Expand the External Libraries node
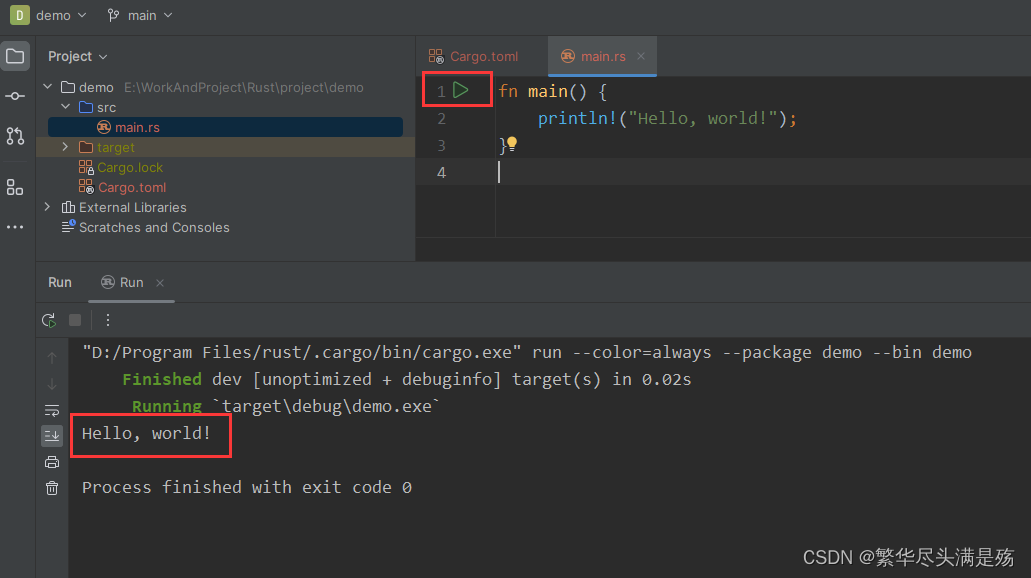Image resolution: width=1031 pixels, height=578 pixels. pos(47,207)
